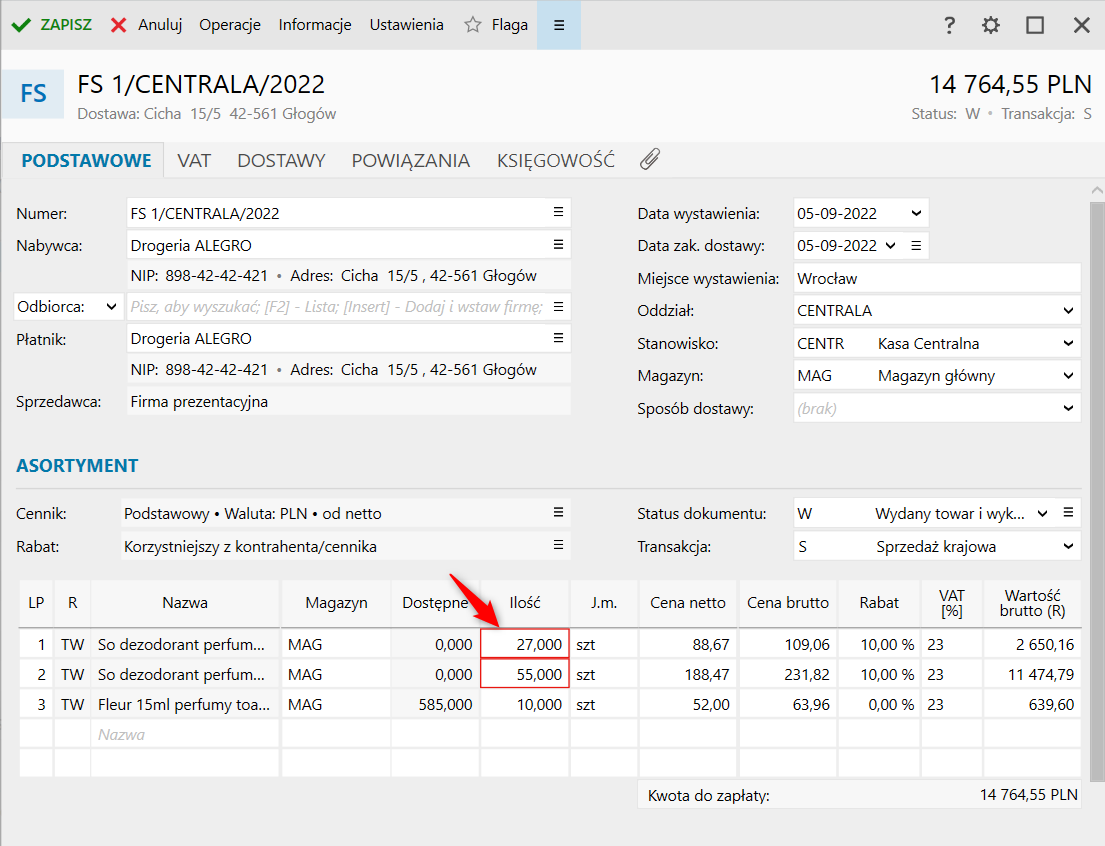
Task: Open list icon next to Numer field
Action: click(559, 212)
